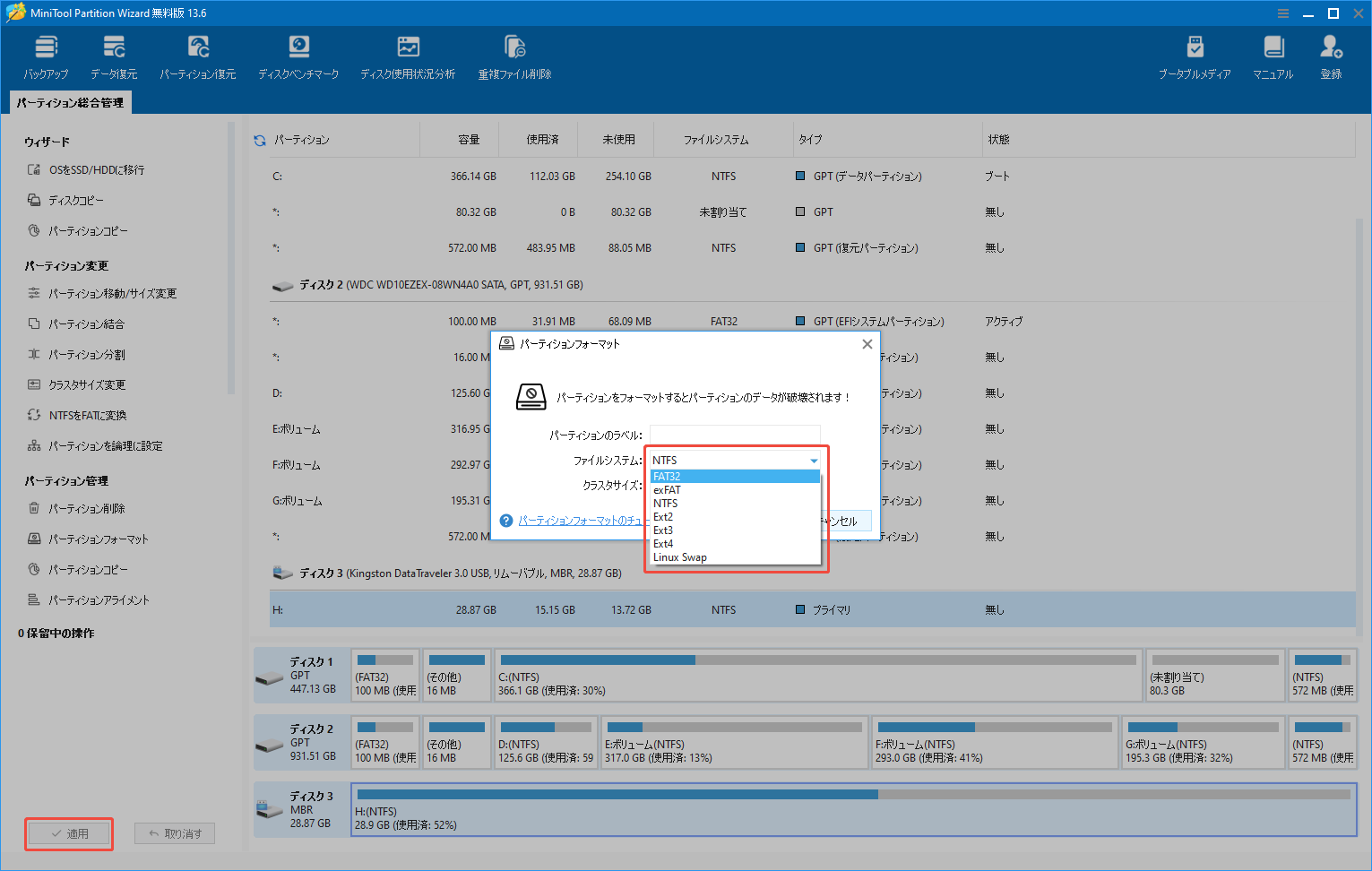Choose Ext4 as the file system
The height and width of the screenshot is (871, 1372).
[x=663, y=543]
